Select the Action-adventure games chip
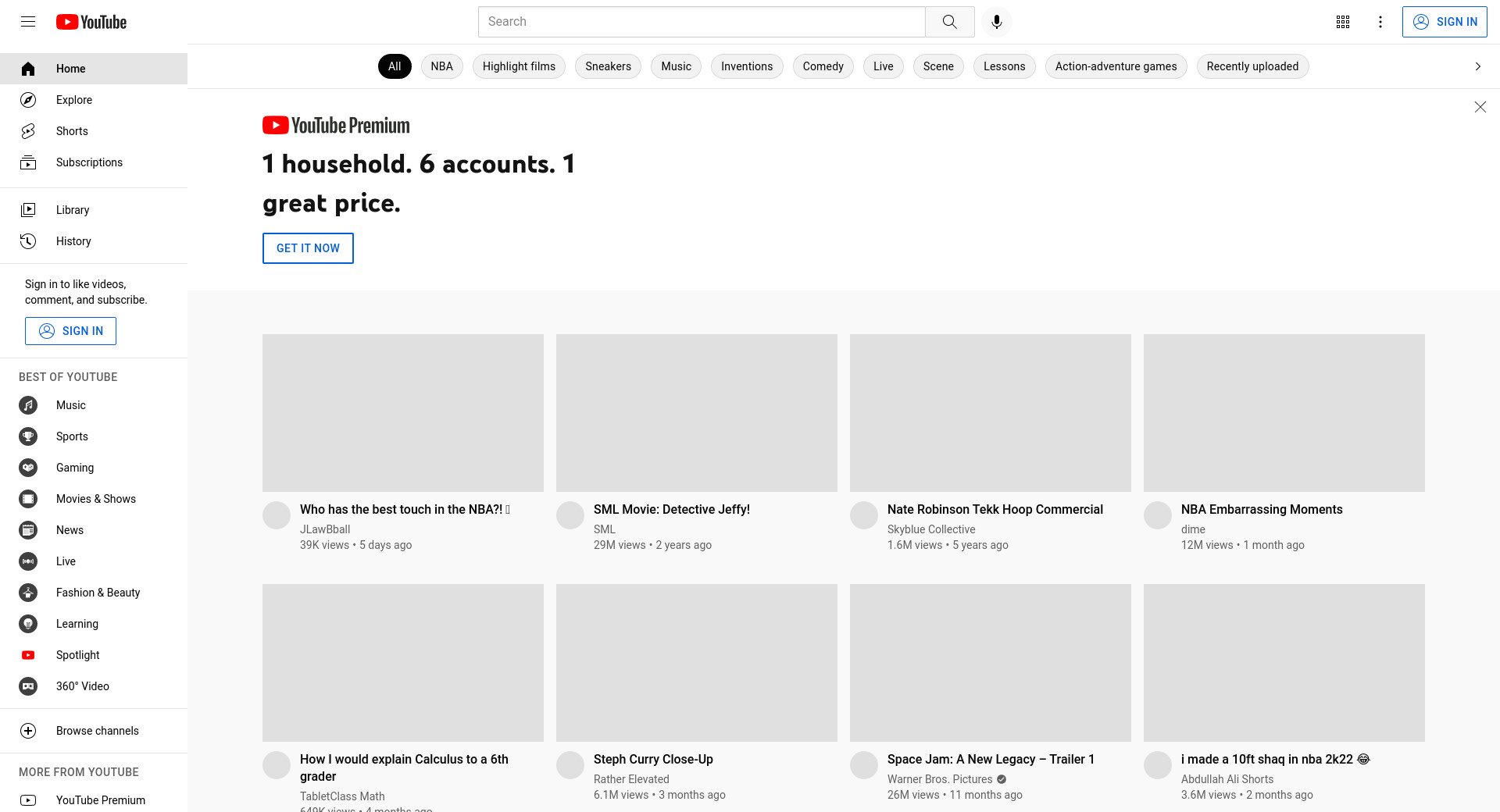The width and height of the screenshot is (1500, 812). click(x=1116, y=66)
